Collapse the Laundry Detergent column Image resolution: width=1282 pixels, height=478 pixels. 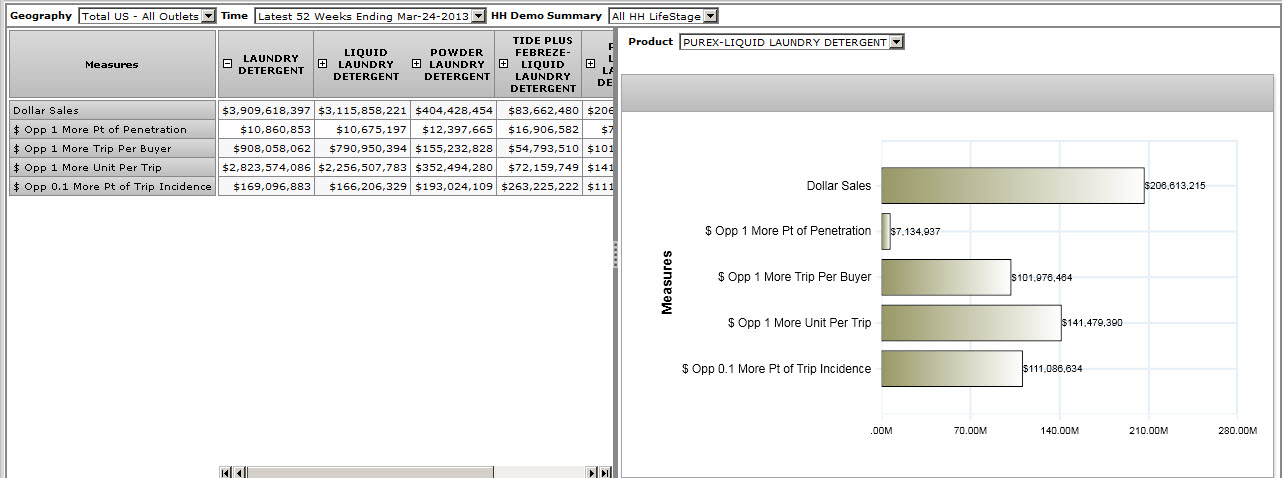tap(227, 64)
